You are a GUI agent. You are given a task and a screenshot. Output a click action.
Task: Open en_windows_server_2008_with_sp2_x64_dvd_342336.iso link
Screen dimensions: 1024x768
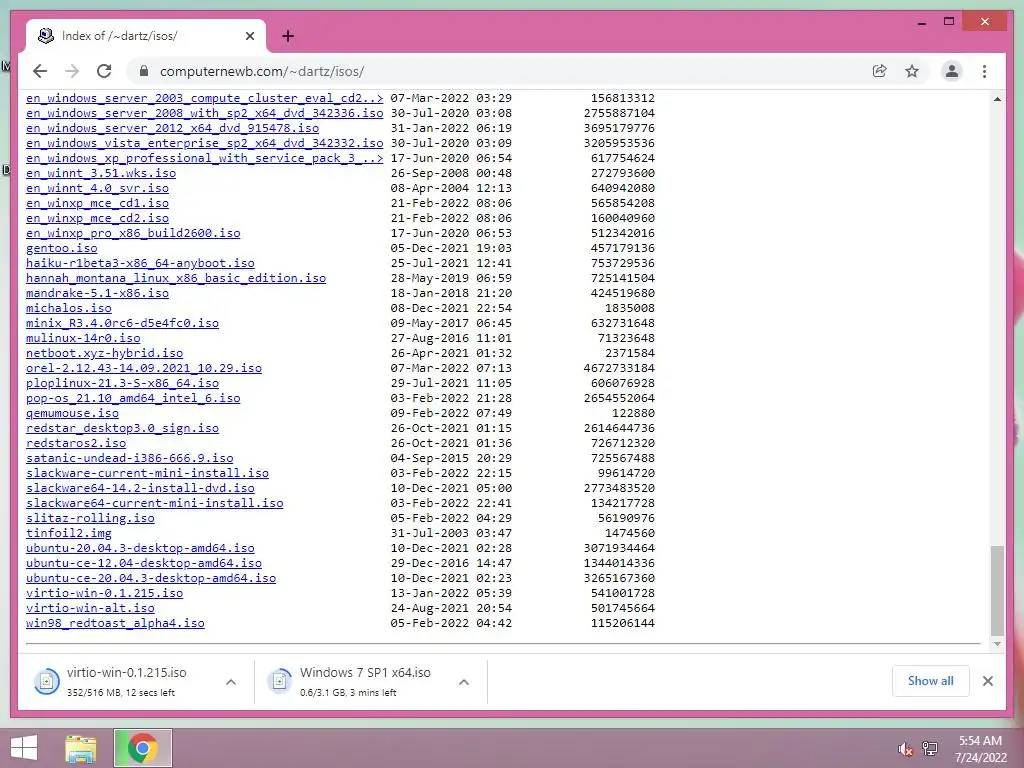(x=204, y=113)
